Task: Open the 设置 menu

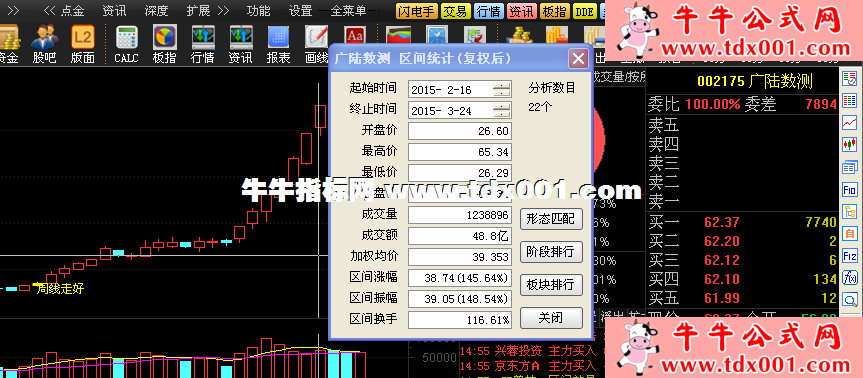Action: [x=301, y=10]
